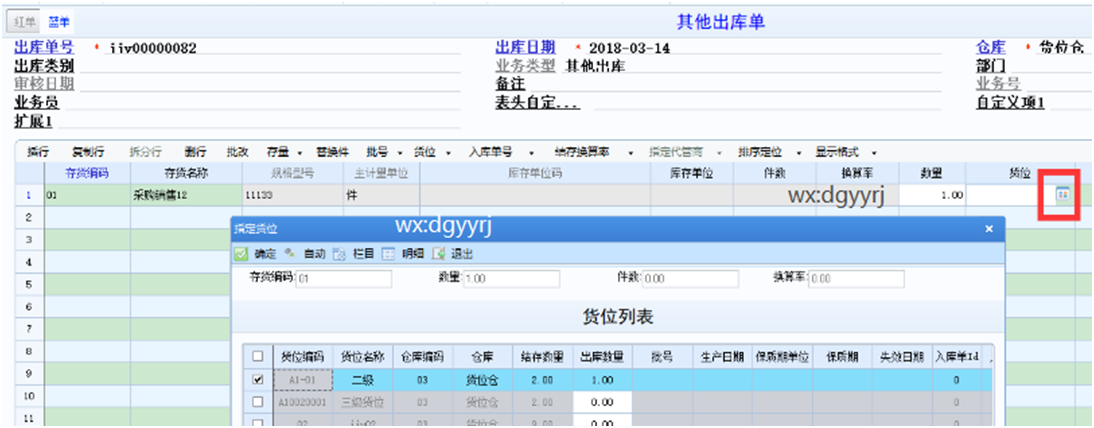1094x428 pixels.
Task: Expand the 结存换算率 dropdown in the toolbar
Action: point(630,152)
